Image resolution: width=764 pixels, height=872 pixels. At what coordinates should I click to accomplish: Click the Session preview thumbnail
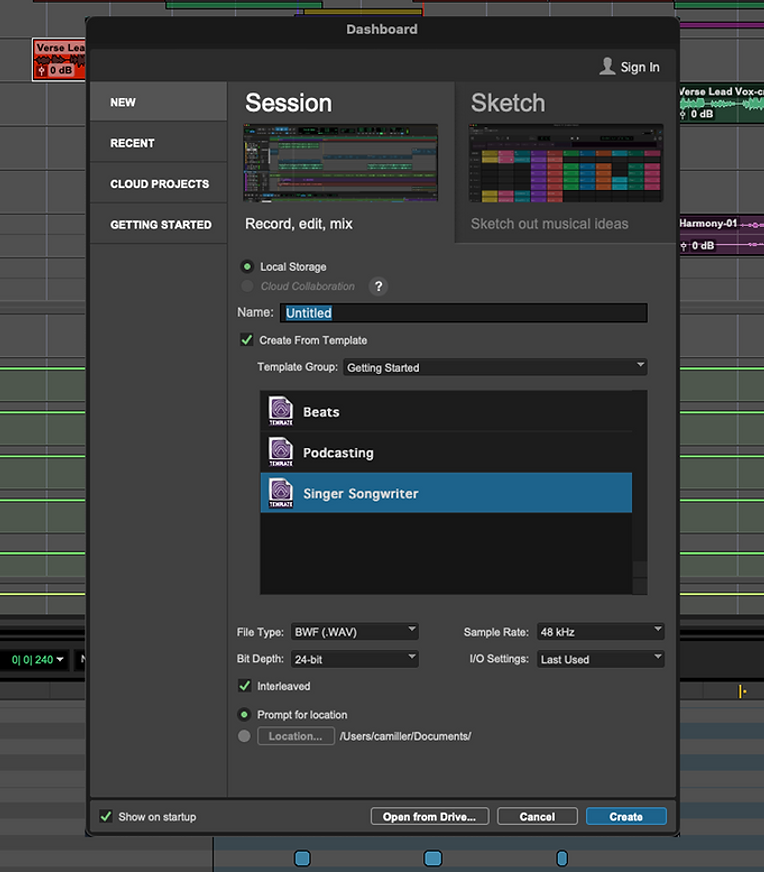tap(340, 162)
